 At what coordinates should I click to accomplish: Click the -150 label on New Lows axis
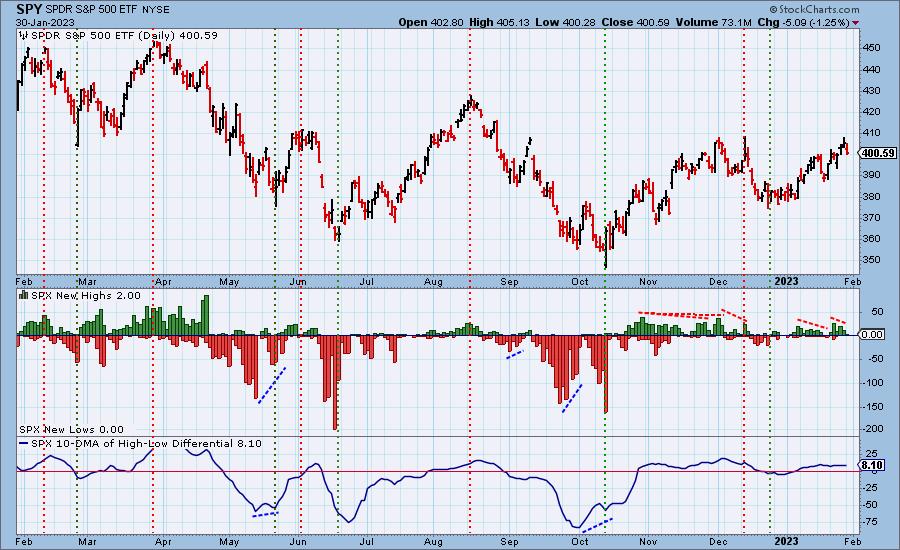point(872,406)
